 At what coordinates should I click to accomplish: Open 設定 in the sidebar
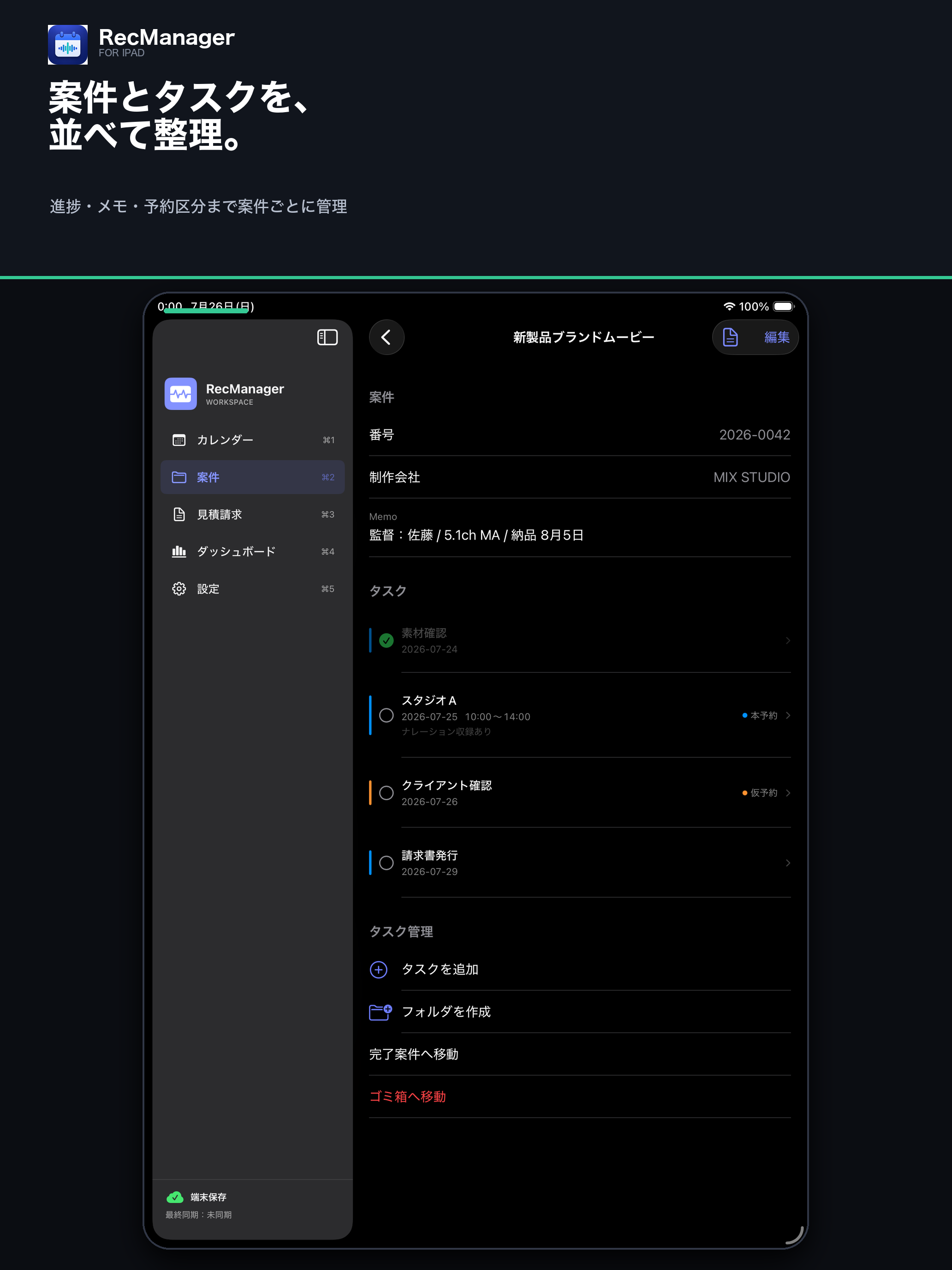[x=252, y=589]
